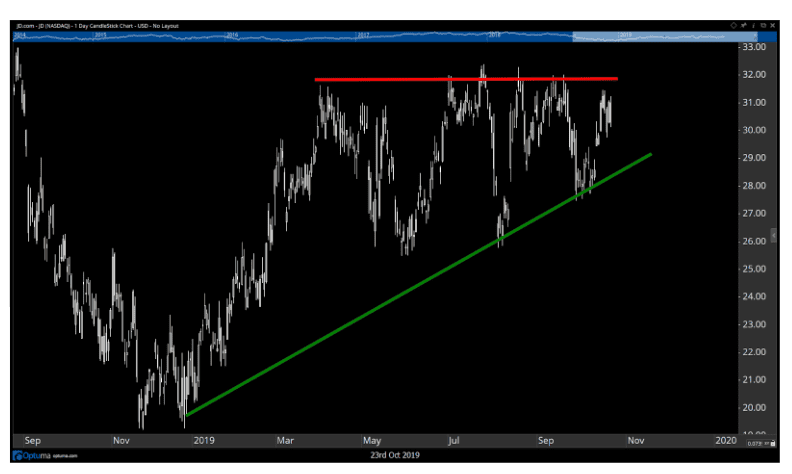Click the 2016 label in the navigator strip
This screenshot has width=792, height=474.
coord(232,35)
